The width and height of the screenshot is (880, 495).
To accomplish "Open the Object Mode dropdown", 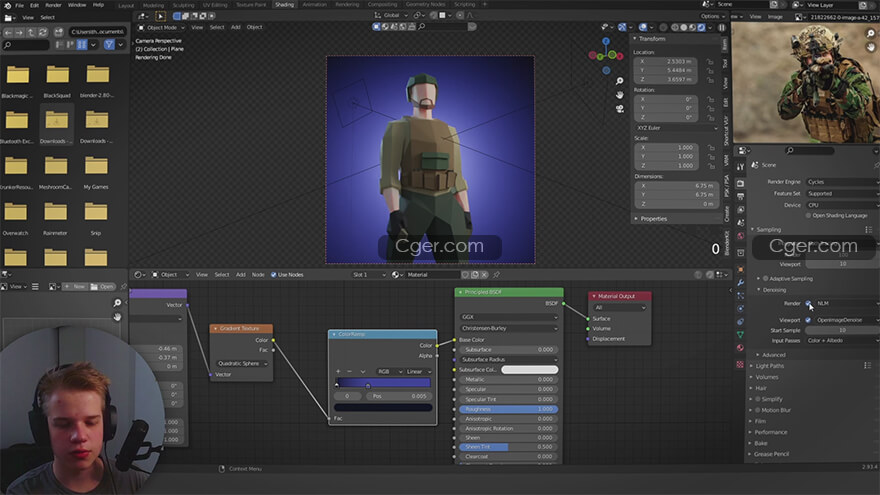I will click(162, 27).
